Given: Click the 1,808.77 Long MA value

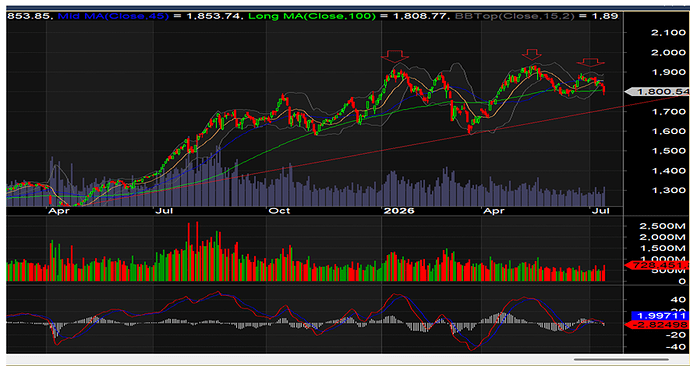Looking at the screenshot, I should (420, 16).
